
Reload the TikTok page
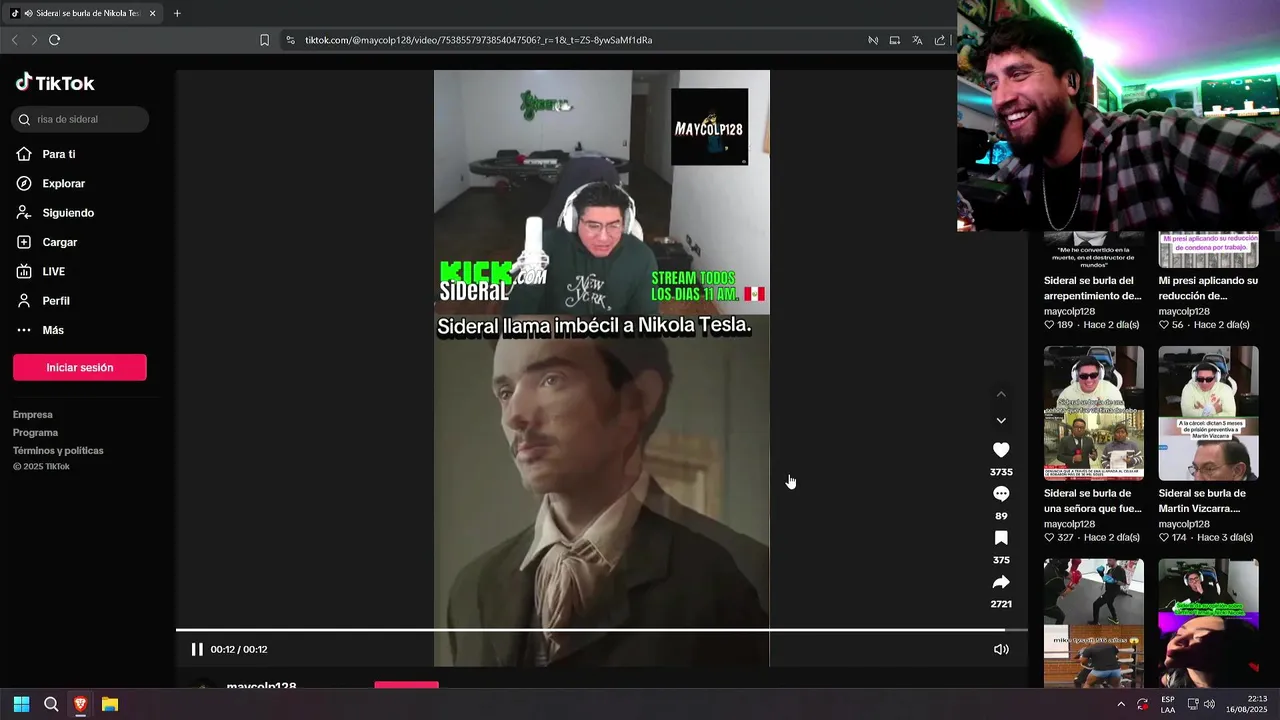[x=55, y=40]
